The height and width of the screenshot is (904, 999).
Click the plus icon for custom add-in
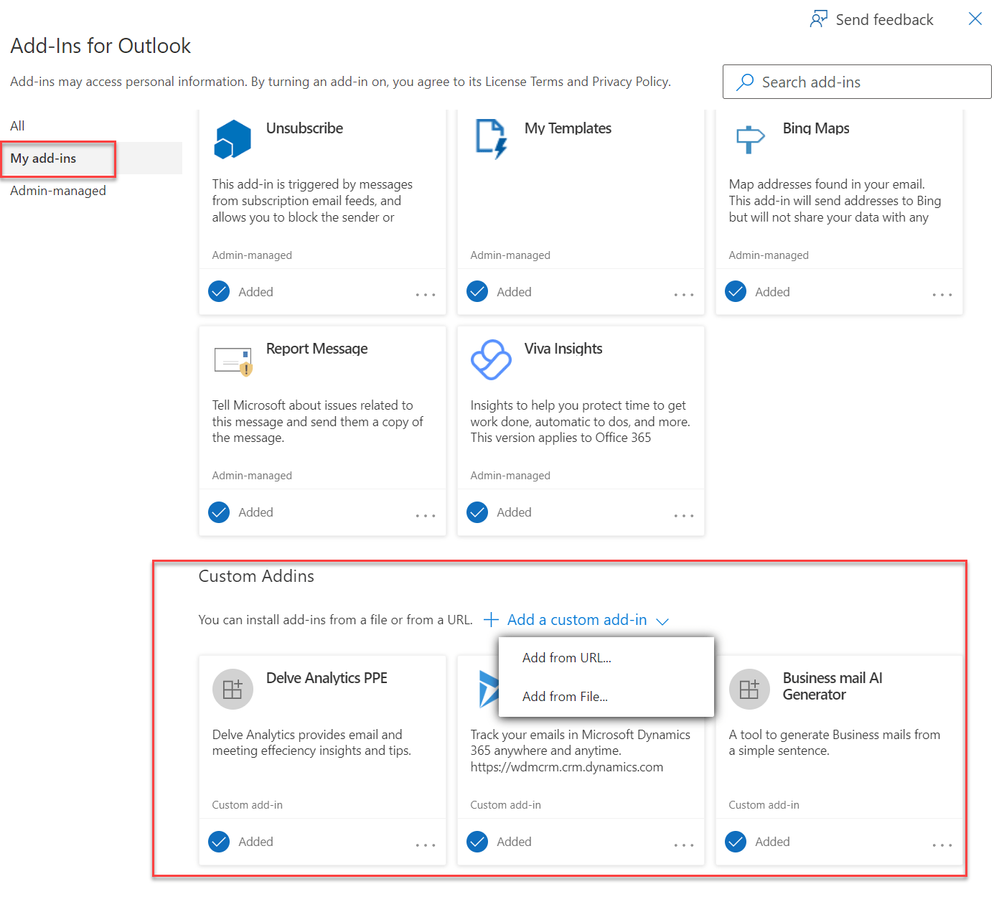pos(491,620)
